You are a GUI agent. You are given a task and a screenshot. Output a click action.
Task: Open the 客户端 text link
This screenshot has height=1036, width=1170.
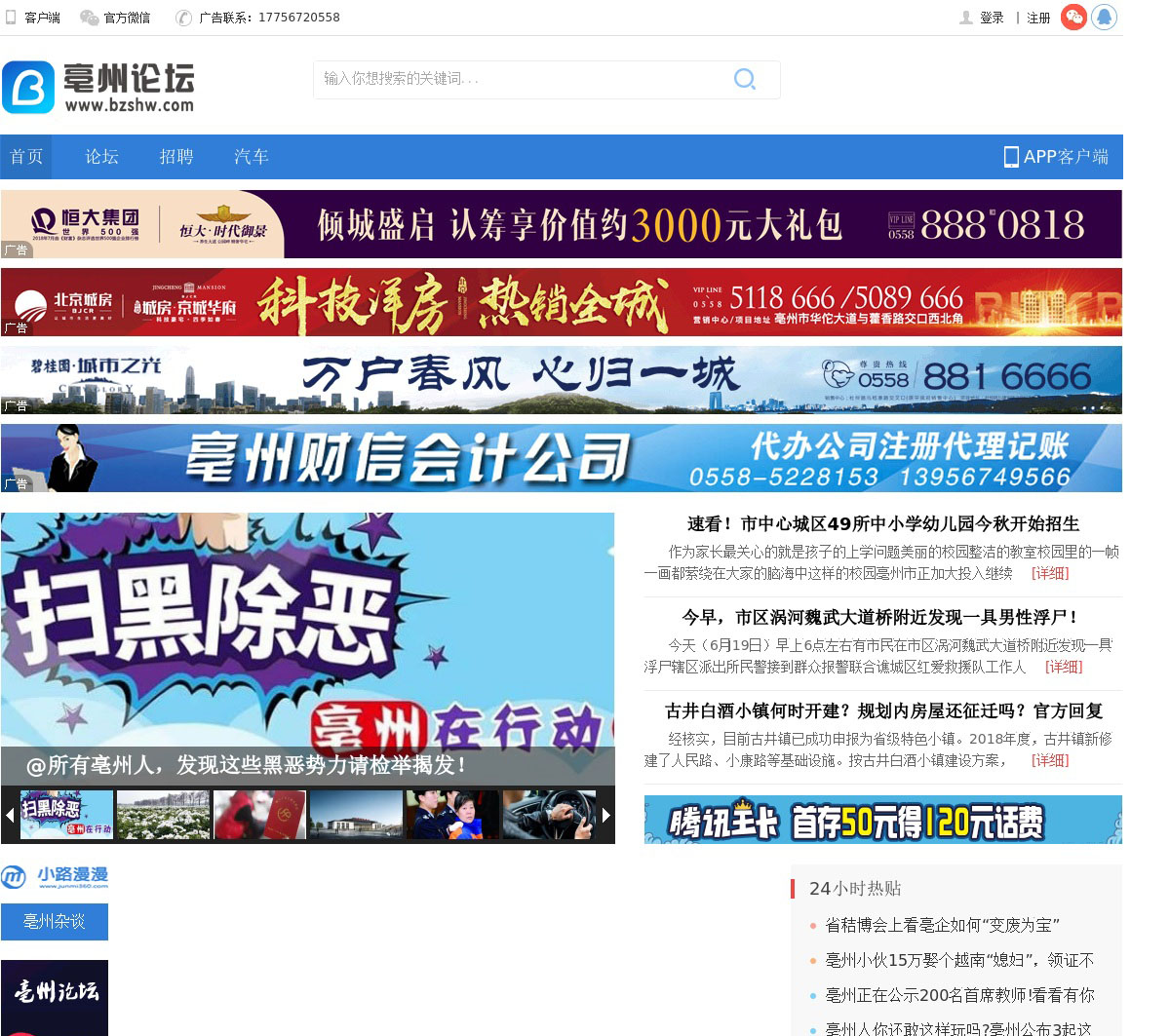pos(42,18)
